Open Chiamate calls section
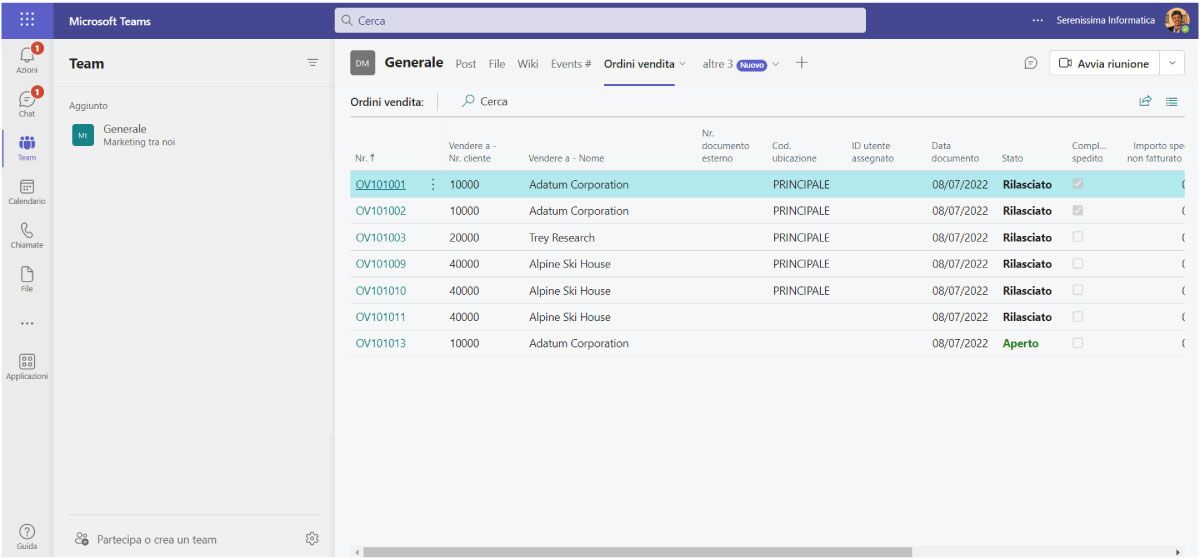Screen dimensions: 1200x560 pyautogui.click(x=27, y=235)
